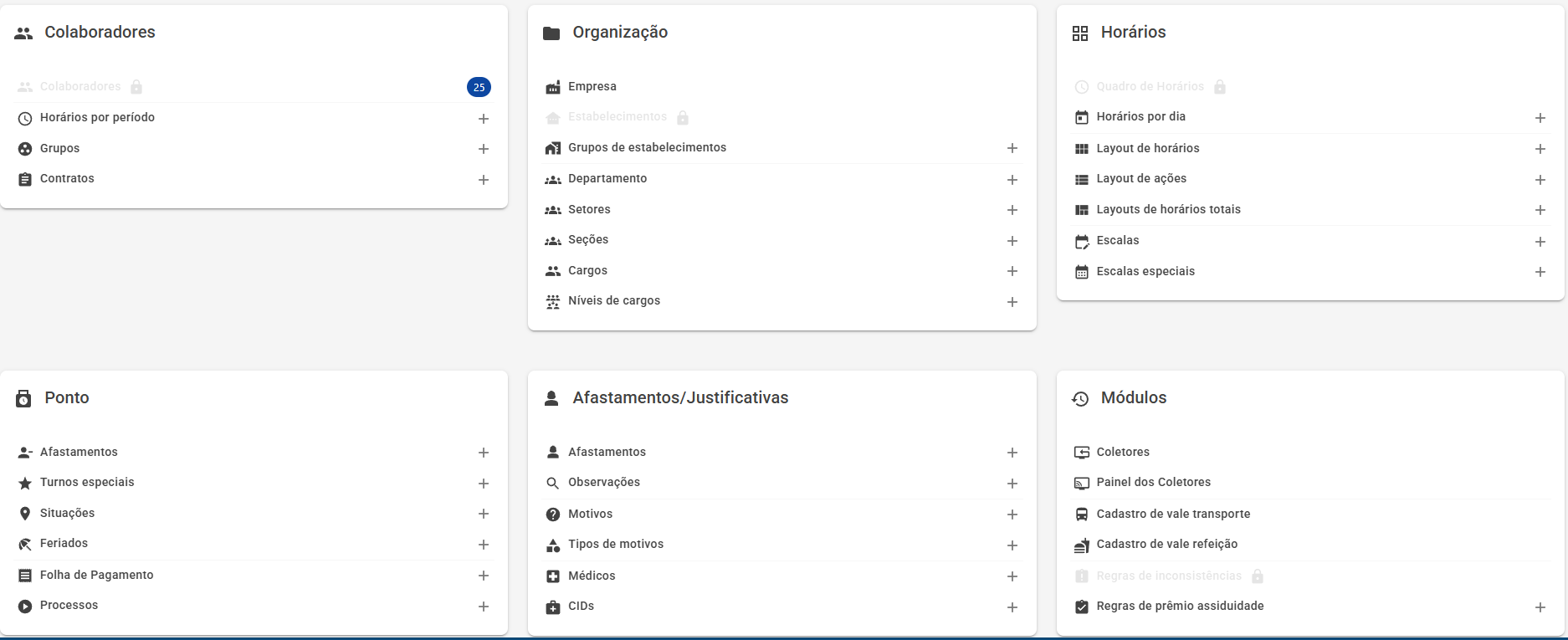Go to Situações
This screenshot has height=640, width=1568.
(x=67, y=513)
